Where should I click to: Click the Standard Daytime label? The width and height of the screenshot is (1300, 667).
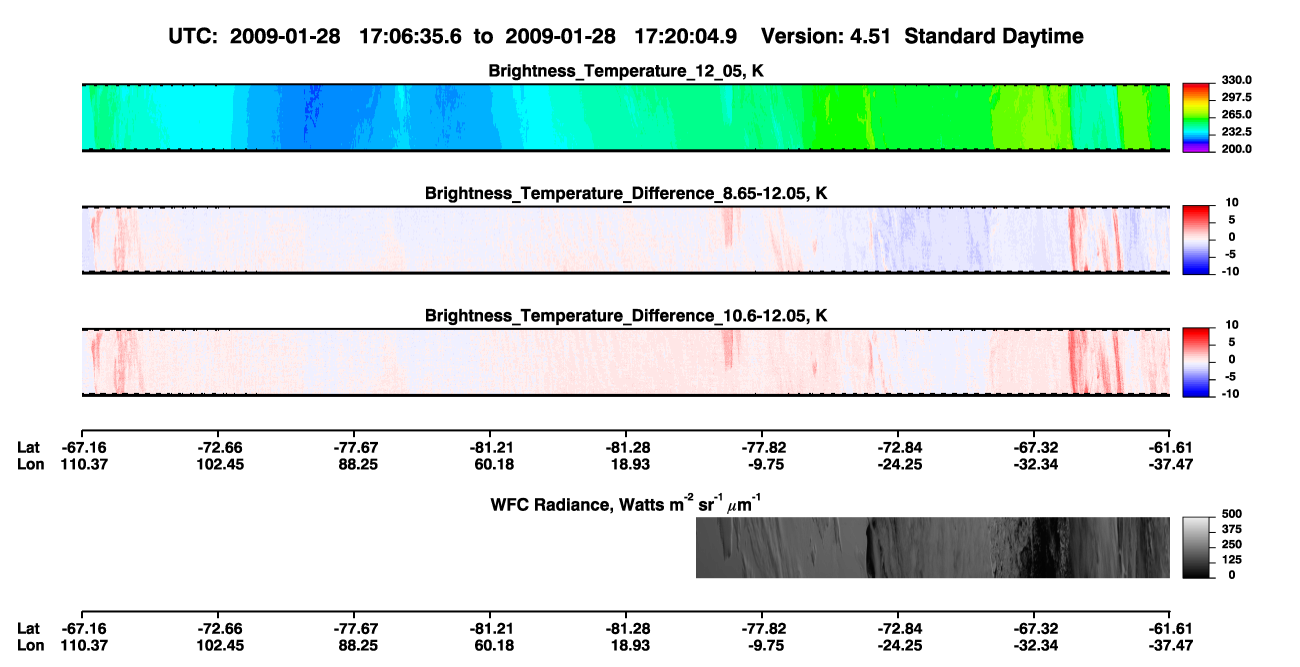994,37
